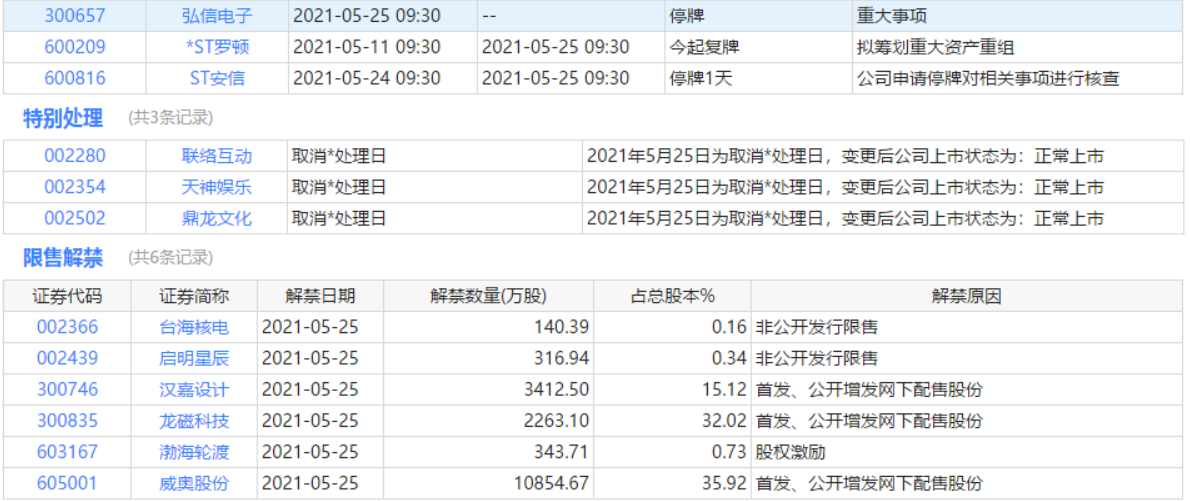1190x501 pixels.
Task: Select the 0.73 share percentage value
Action: pyautogui.click(x=729, y=452)
